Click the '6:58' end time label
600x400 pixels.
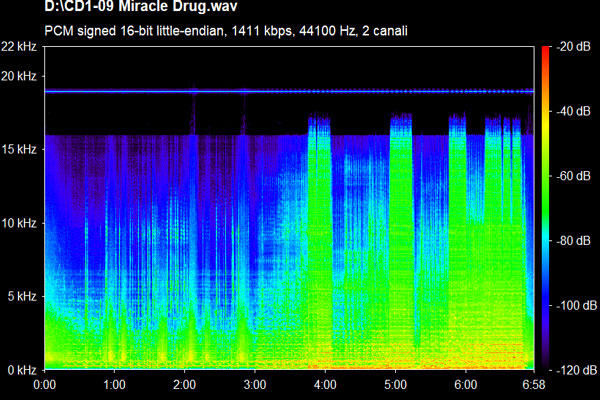click(x=534, y=384)
